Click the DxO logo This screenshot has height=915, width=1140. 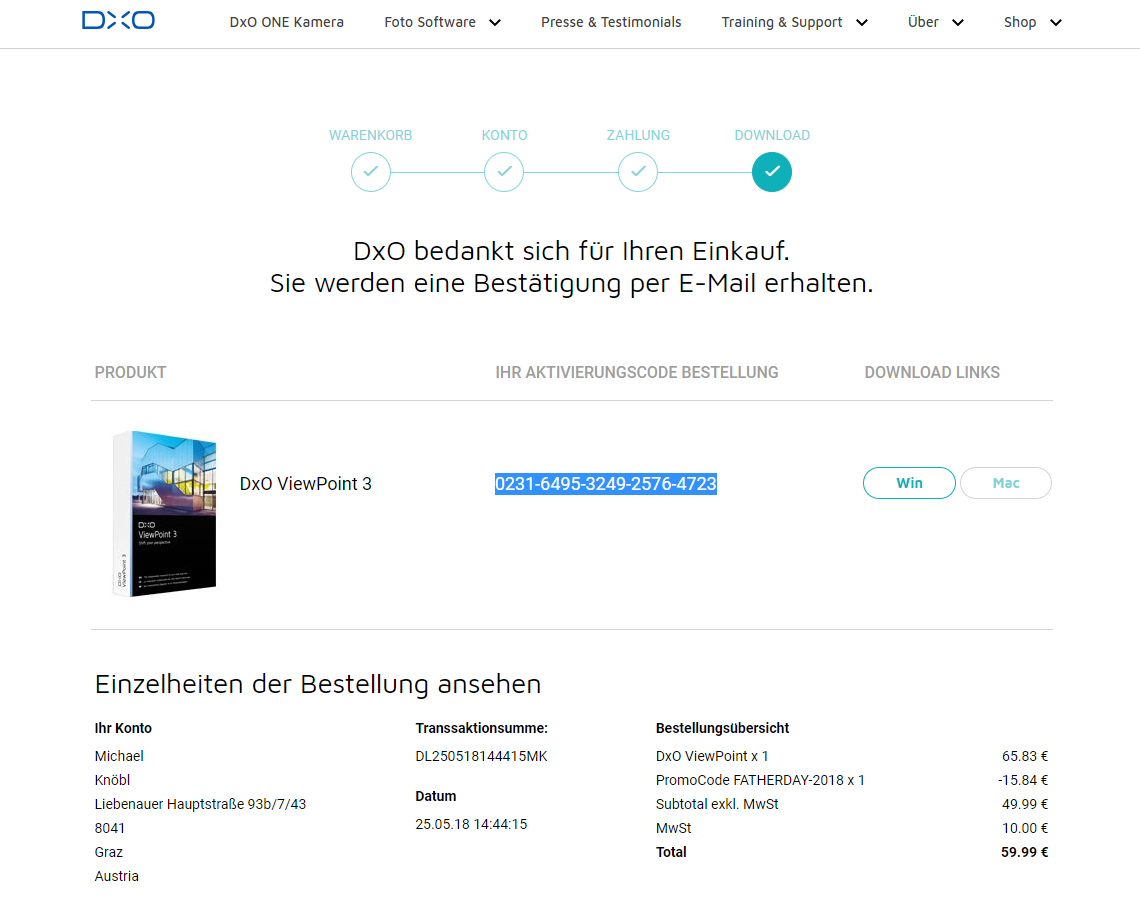(x=119, y=20)
